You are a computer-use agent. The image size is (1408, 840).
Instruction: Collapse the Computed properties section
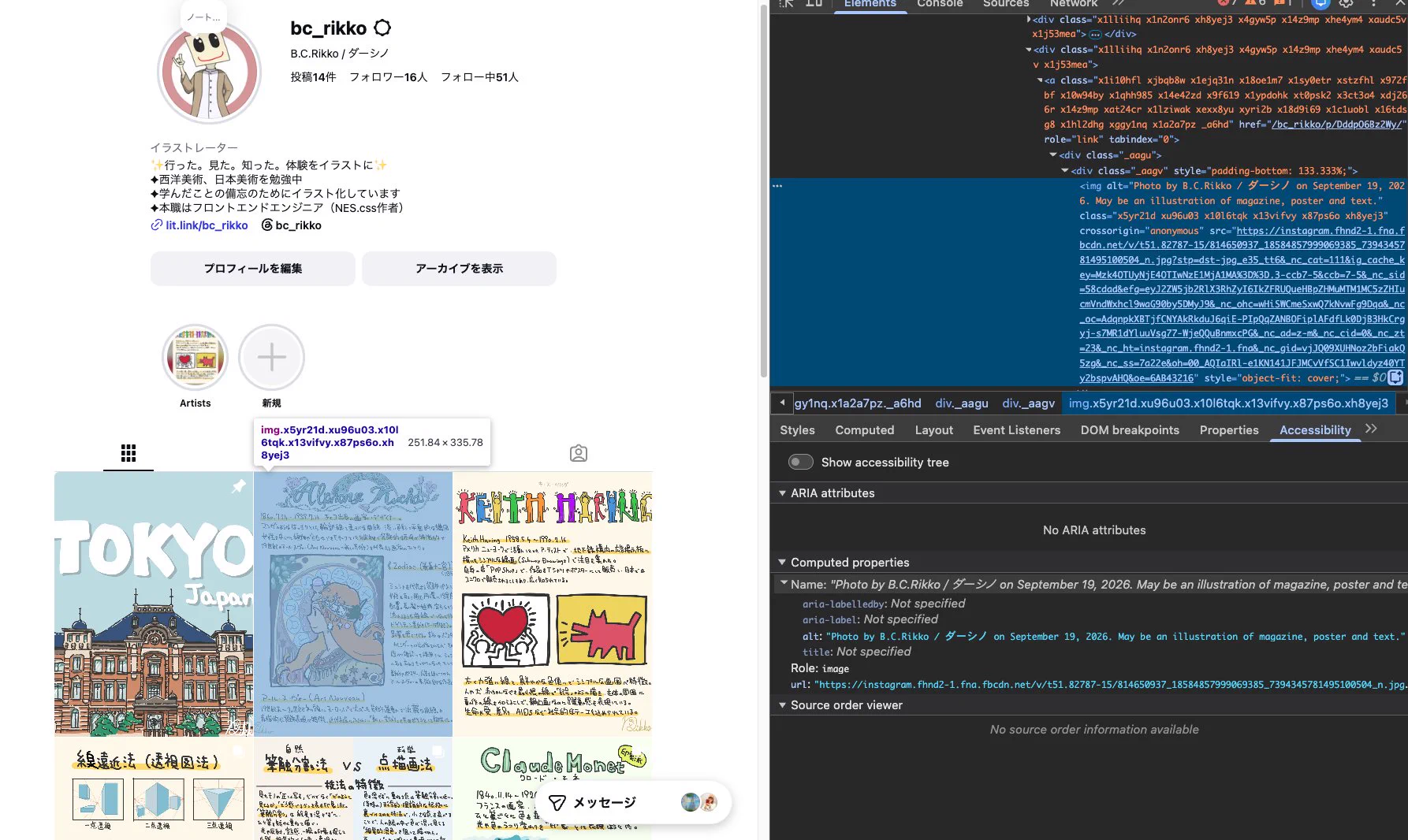(x=782, y=563)
